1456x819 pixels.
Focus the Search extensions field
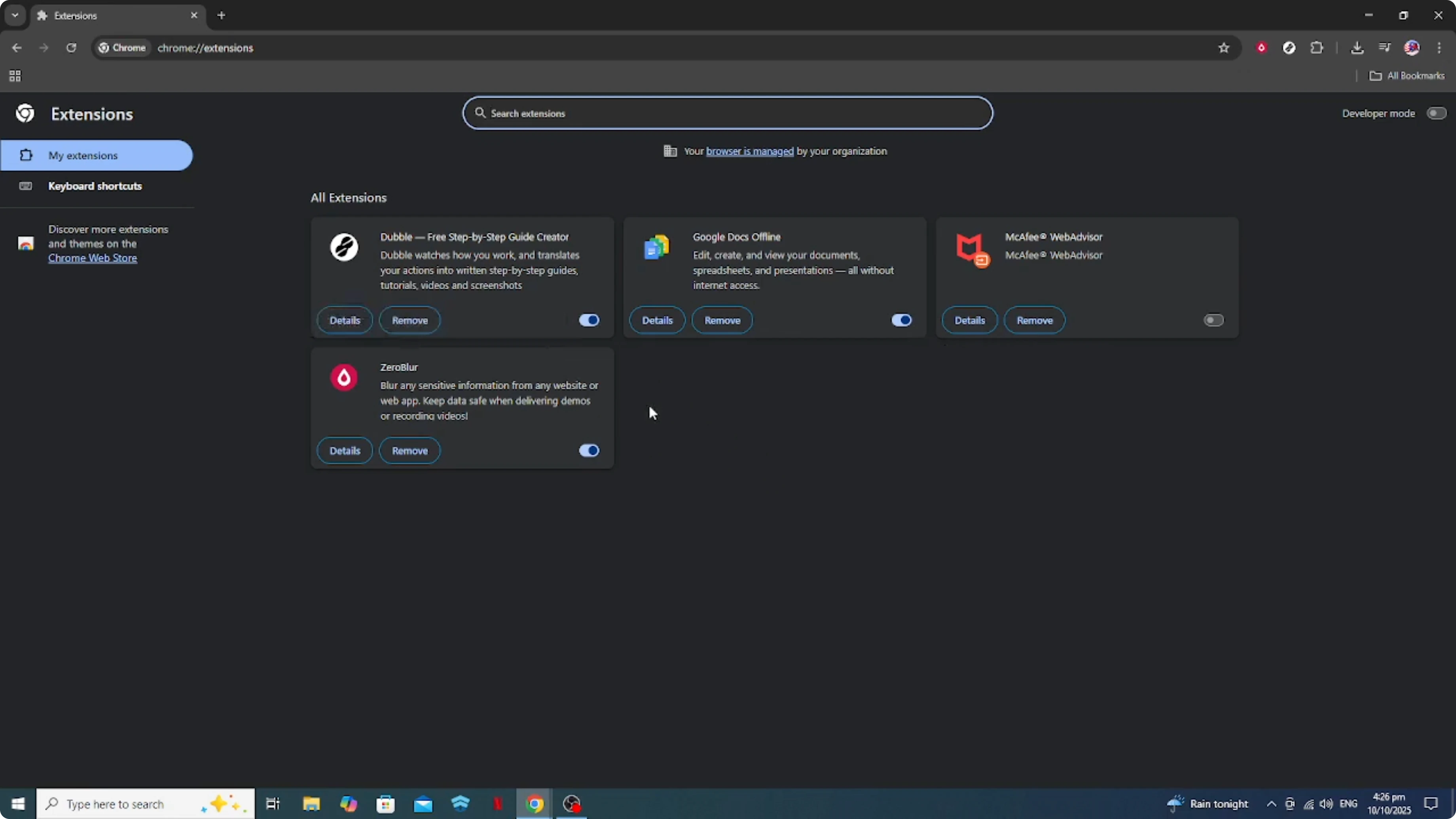tap(727, 113)
